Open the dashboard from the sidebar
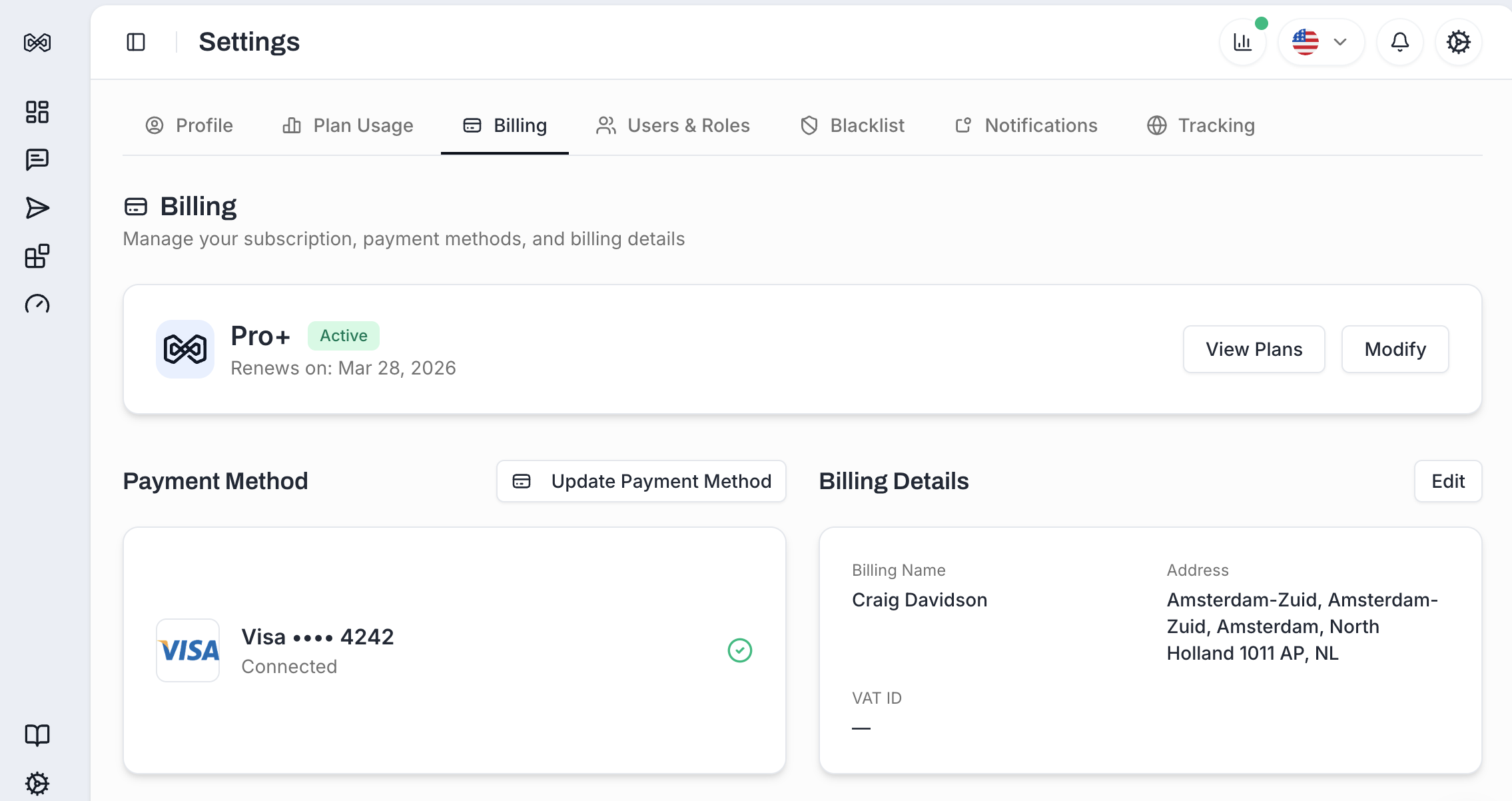 pyautogui.click(x=37, y=112)
